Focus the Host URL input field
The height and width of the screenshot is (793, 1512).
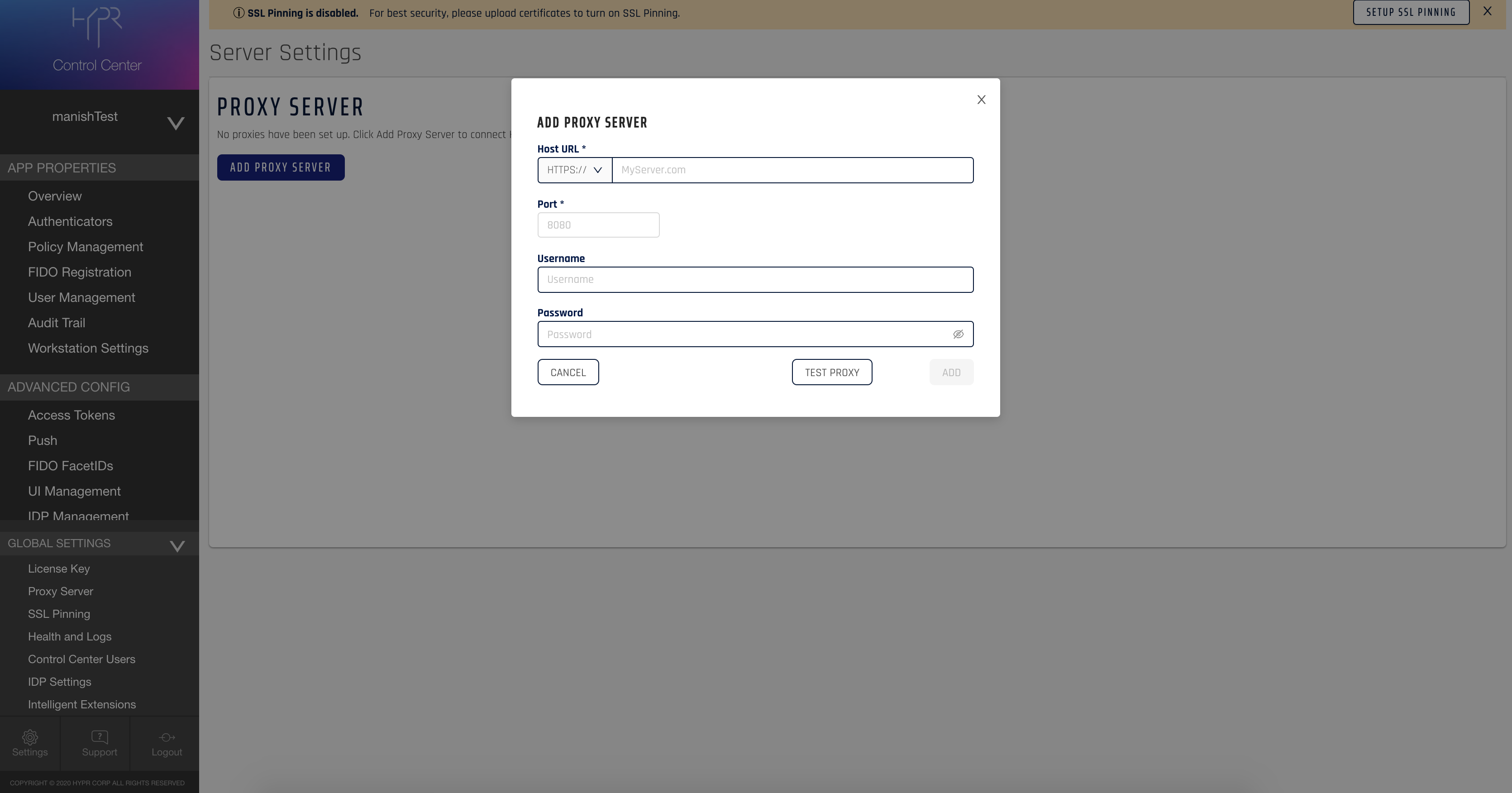tap(792, 170)
